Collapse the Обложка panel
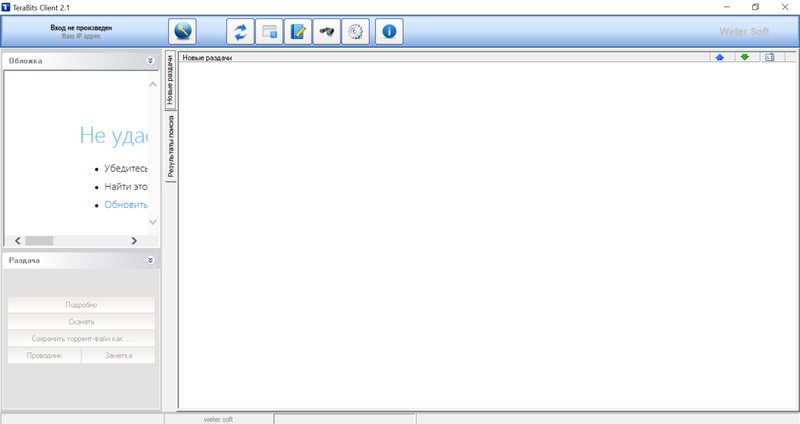The image size is (800, 424). pos(150,61)
